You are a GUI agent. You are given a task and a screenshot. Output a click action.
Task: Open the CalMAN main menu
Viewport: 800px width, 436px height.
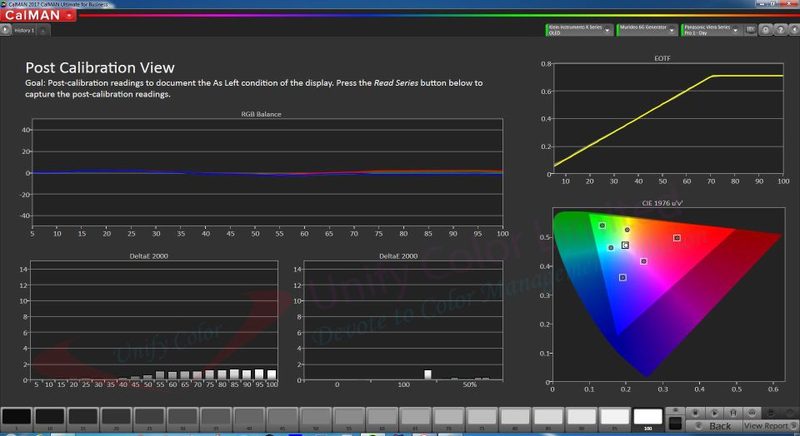39,15
